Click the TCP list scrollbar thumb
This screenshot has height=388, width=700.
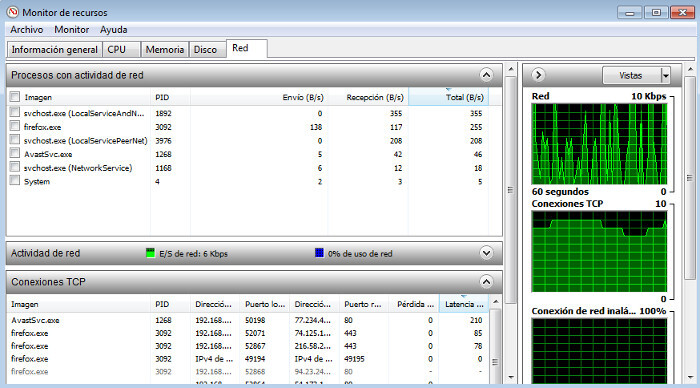pos(495,362)
